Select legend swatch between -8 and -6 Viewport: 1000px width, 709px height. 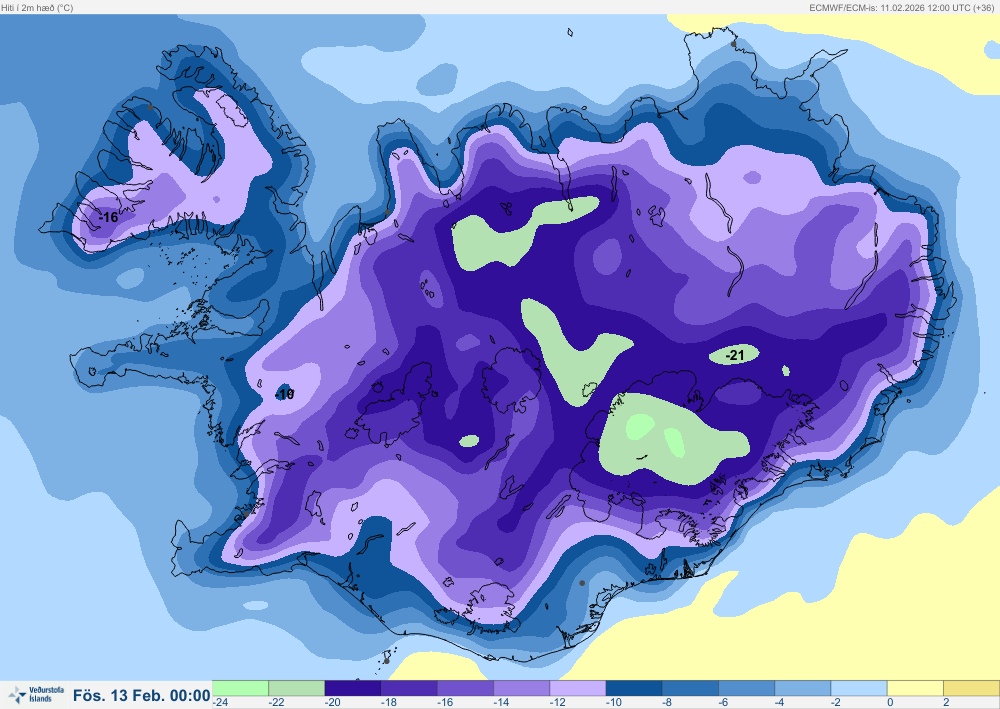[x=690, y=688]
